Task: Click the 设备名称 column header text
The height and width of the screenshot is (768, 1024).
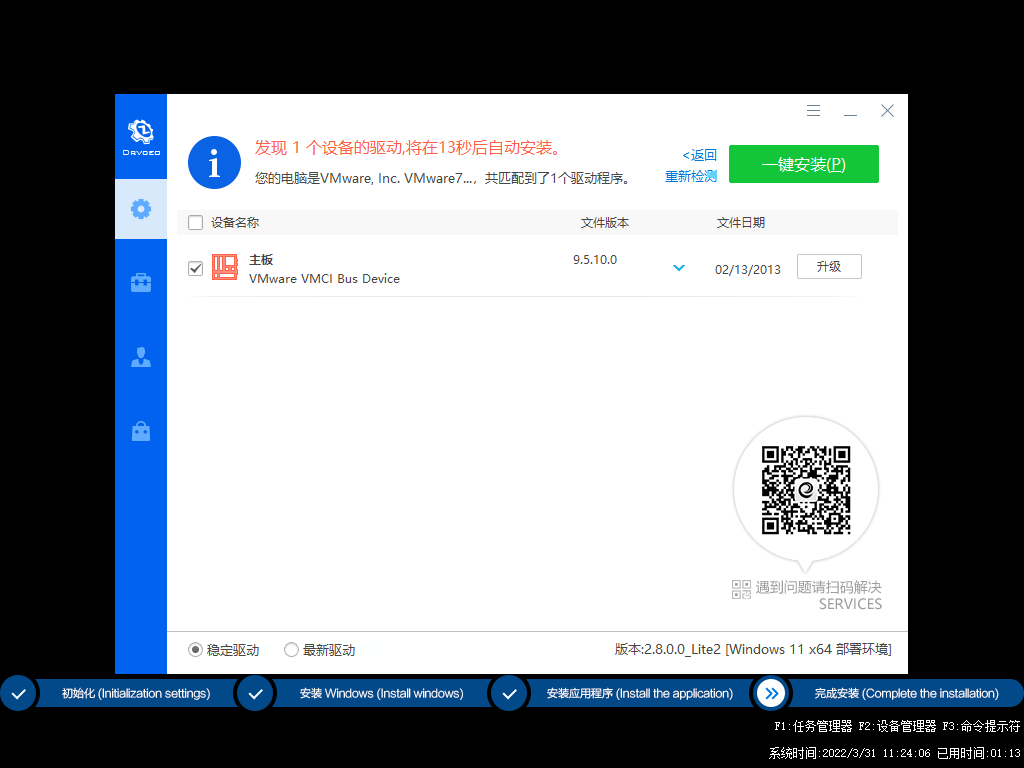Action: pos(235,223)
